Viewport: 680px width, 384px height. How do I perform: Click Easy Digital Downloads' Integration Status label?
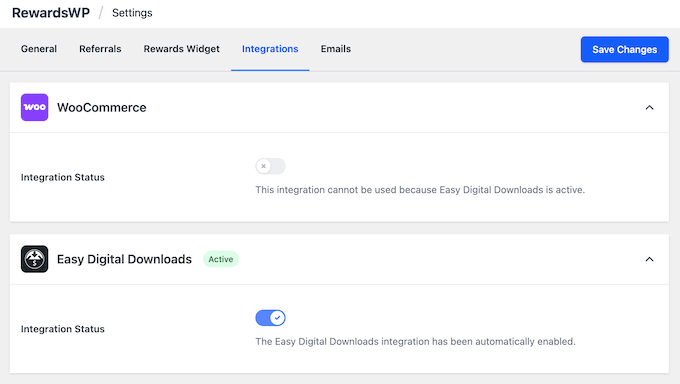coord(63,329)
